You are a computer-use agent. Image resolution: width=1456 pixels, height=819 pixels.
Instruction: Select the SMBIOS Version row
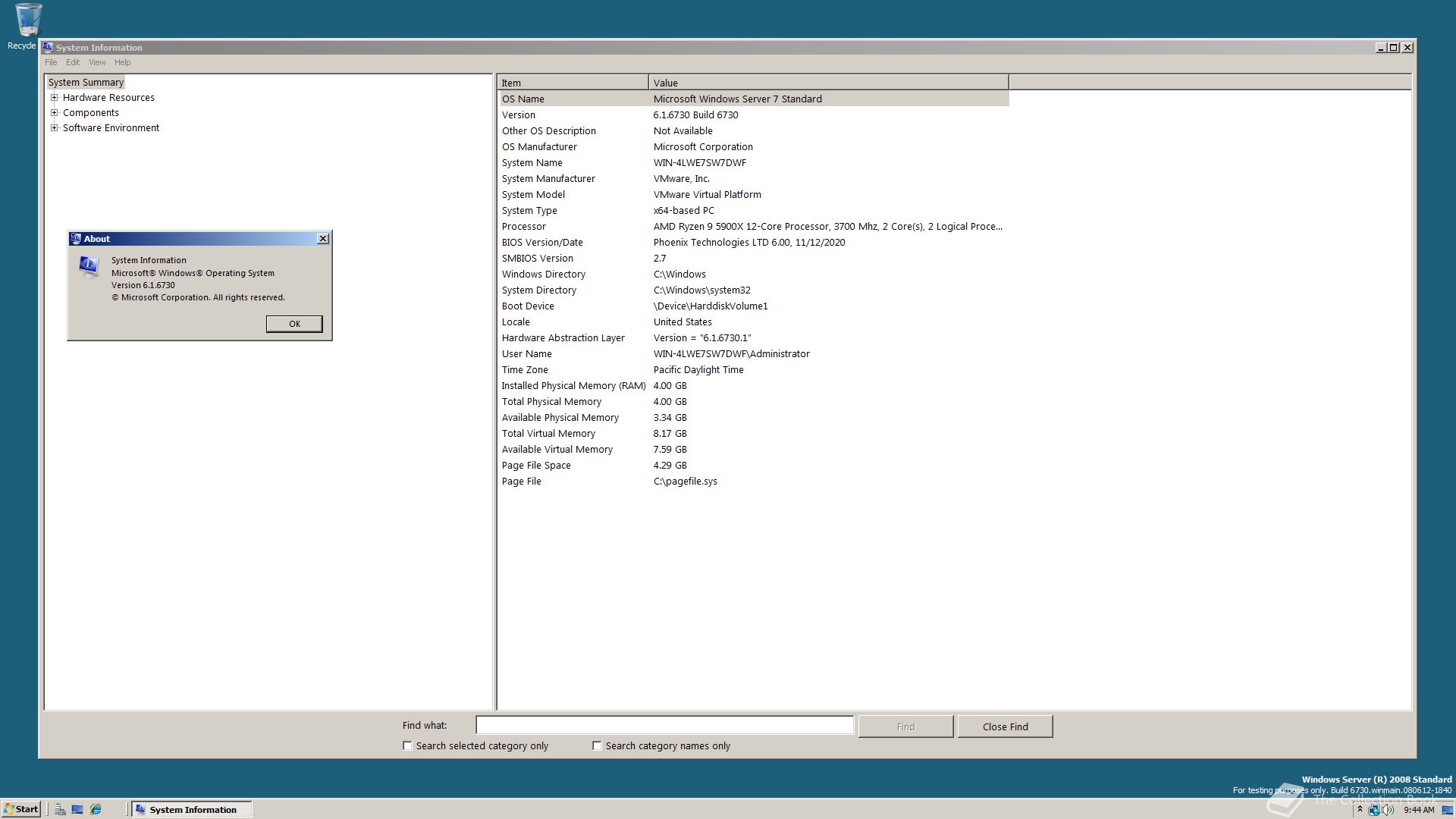point(754,258)
